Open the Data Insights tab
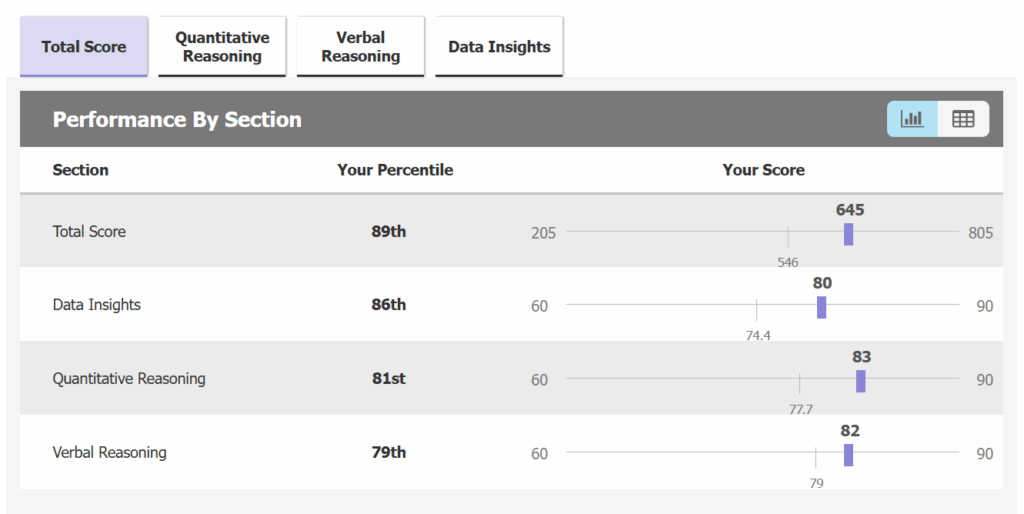Image resolution: width=1024 pixels, height=514 pixels. 499,46
